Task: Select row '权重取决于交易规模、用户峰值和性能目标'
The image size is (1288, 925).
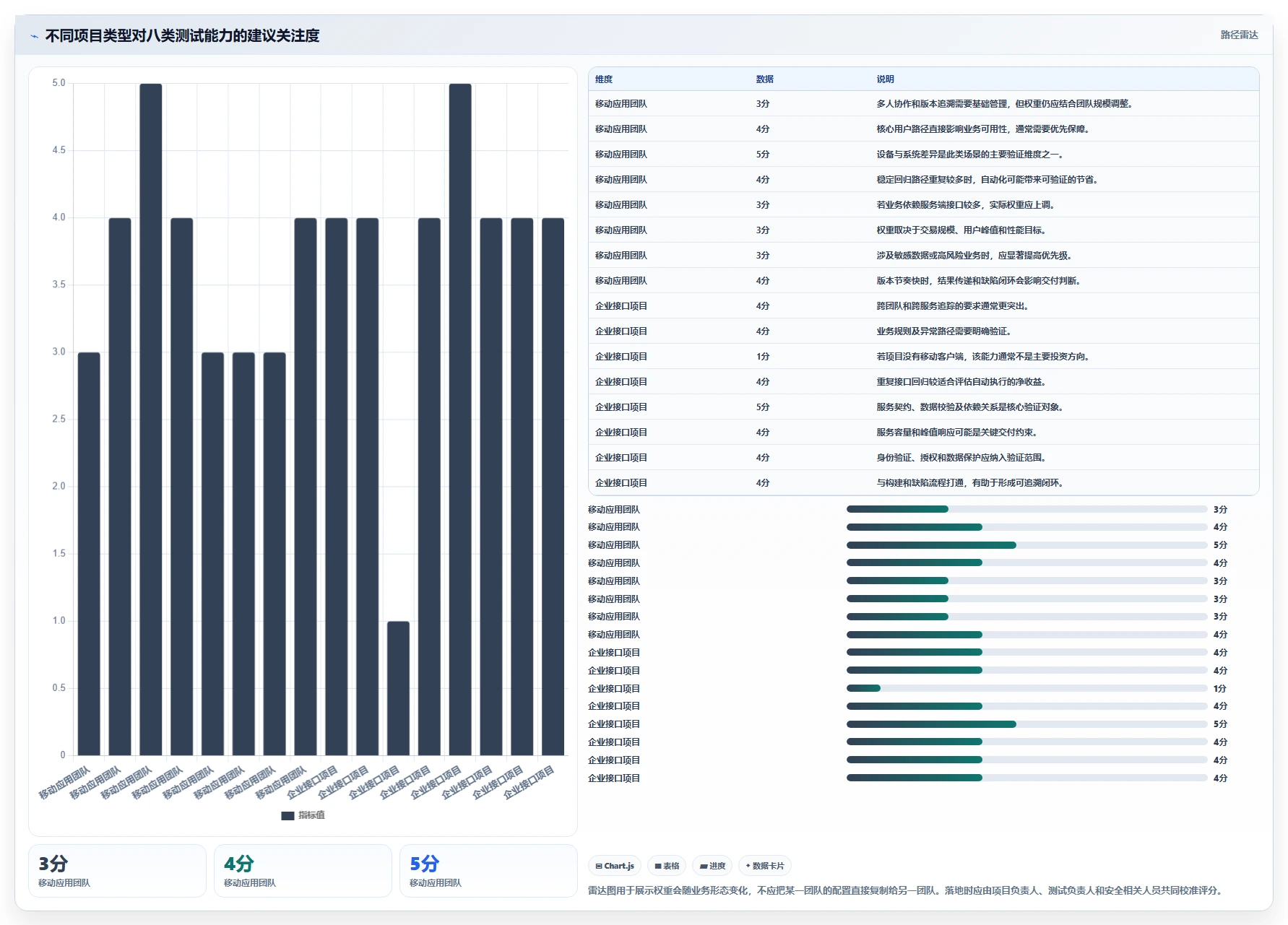Action: coord(924,230)
